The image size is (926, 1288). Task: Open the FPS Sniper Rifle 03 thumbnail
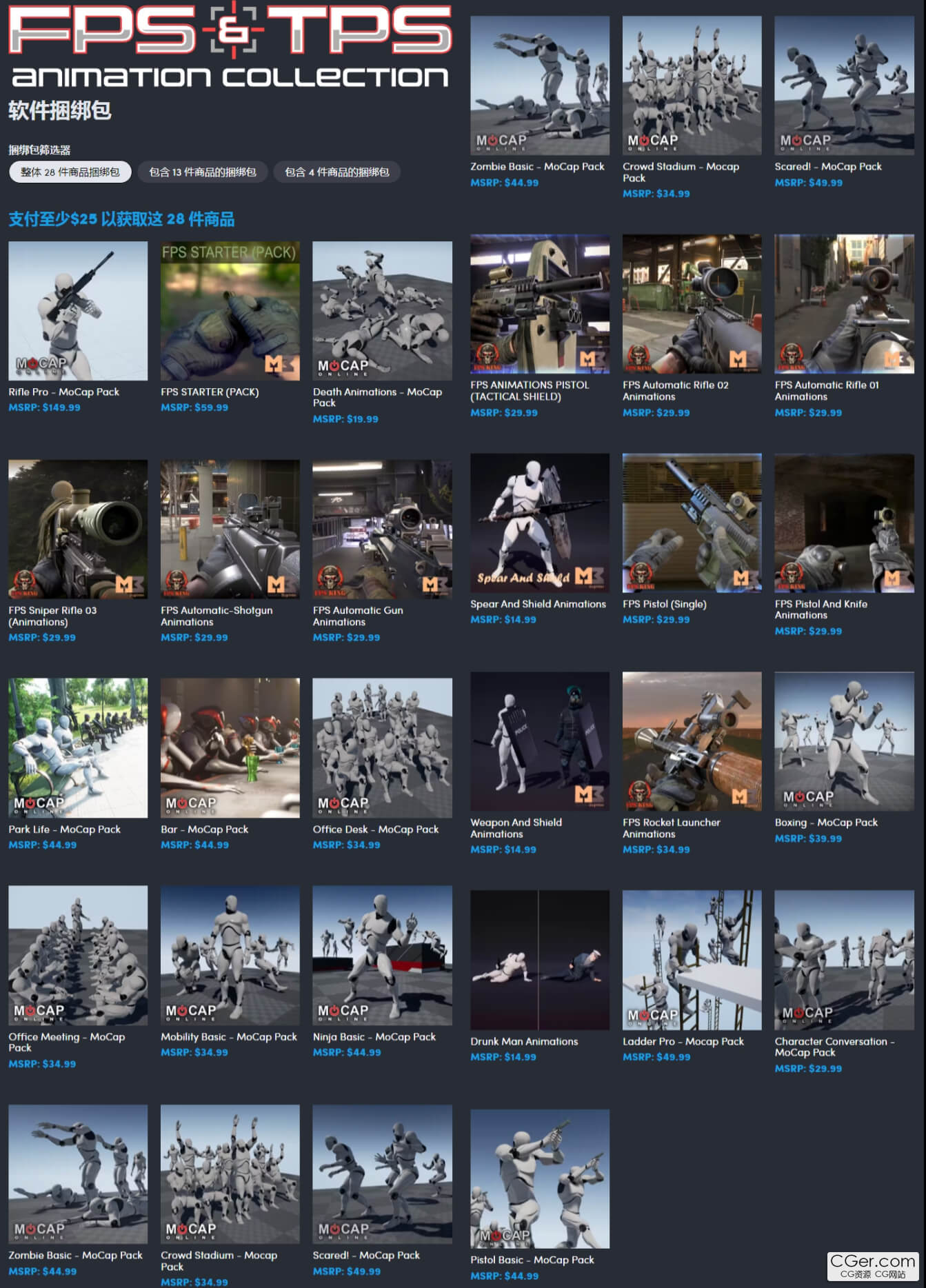78,529
